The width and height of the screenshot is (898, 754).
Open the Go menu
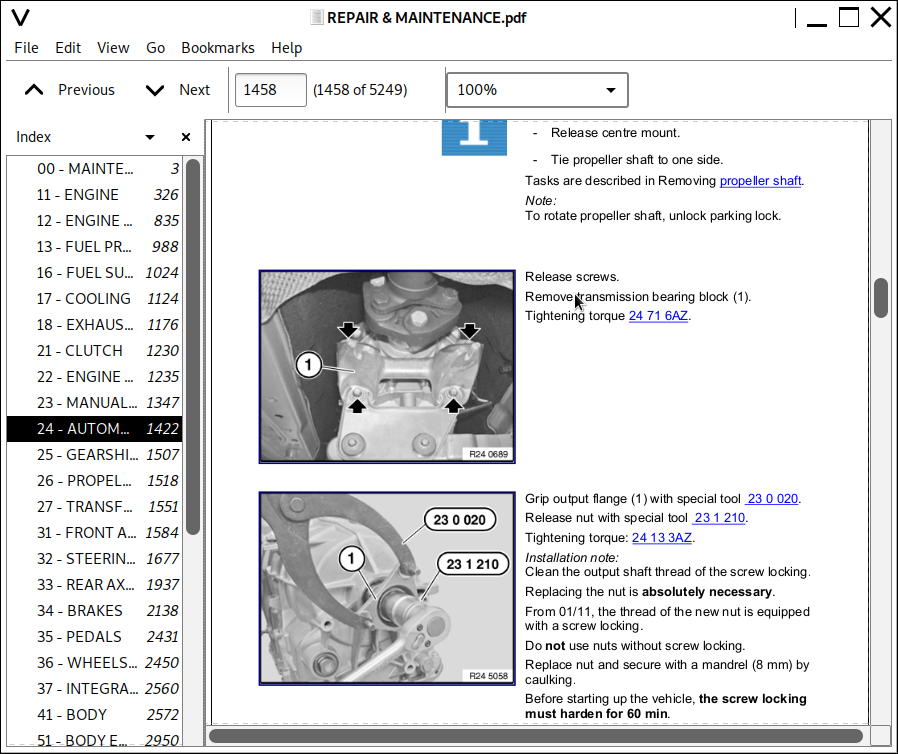(155, 48)
